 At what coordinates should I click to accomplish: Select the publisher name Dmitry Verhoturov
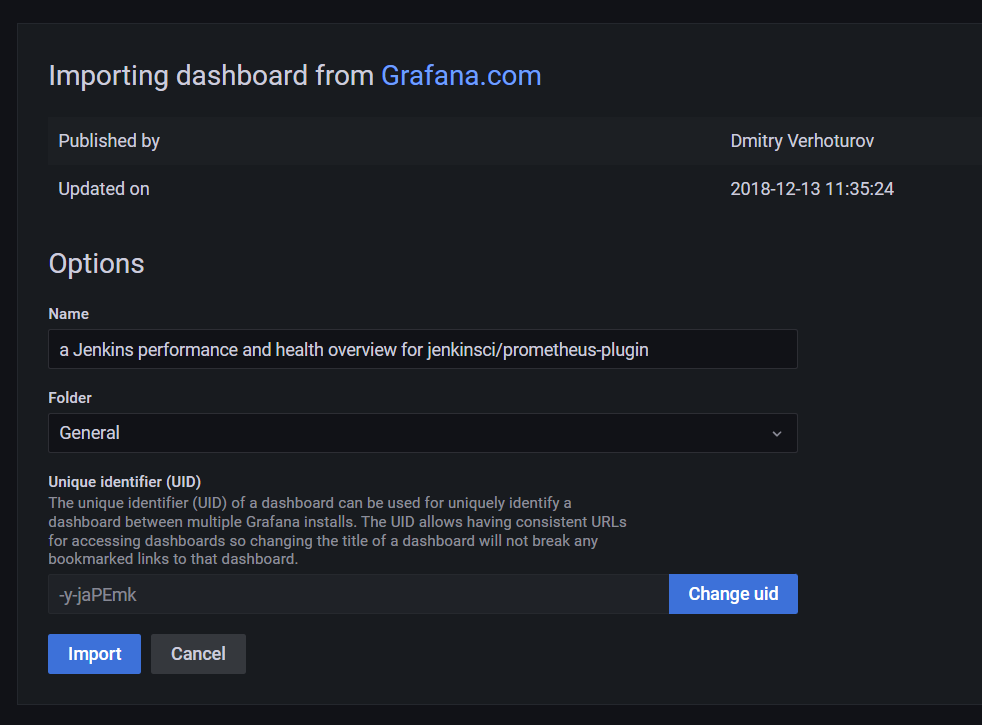[x=801, y=140]
